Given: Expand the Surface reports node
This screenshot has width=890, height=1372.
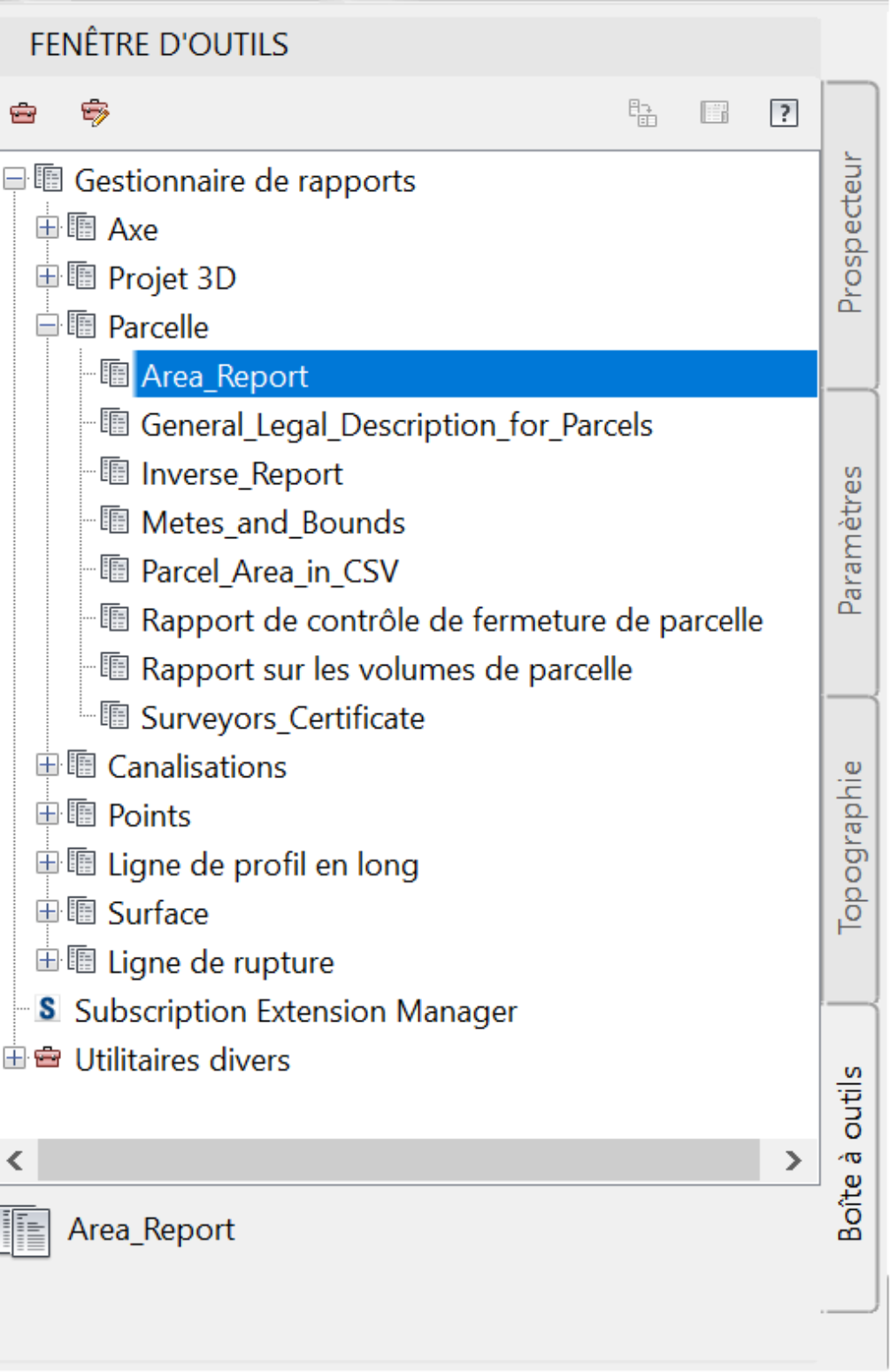Looking at the screenshot, I should click(47, 911).
